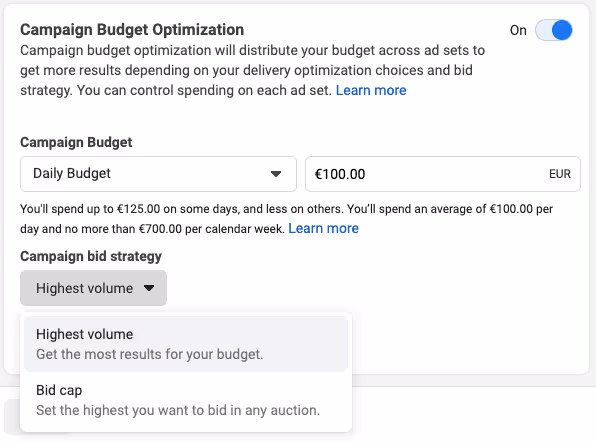The width and height of the screenshot is (596, 442).
Task: Click the EUR currency label
Action: [x=560, y=174]
